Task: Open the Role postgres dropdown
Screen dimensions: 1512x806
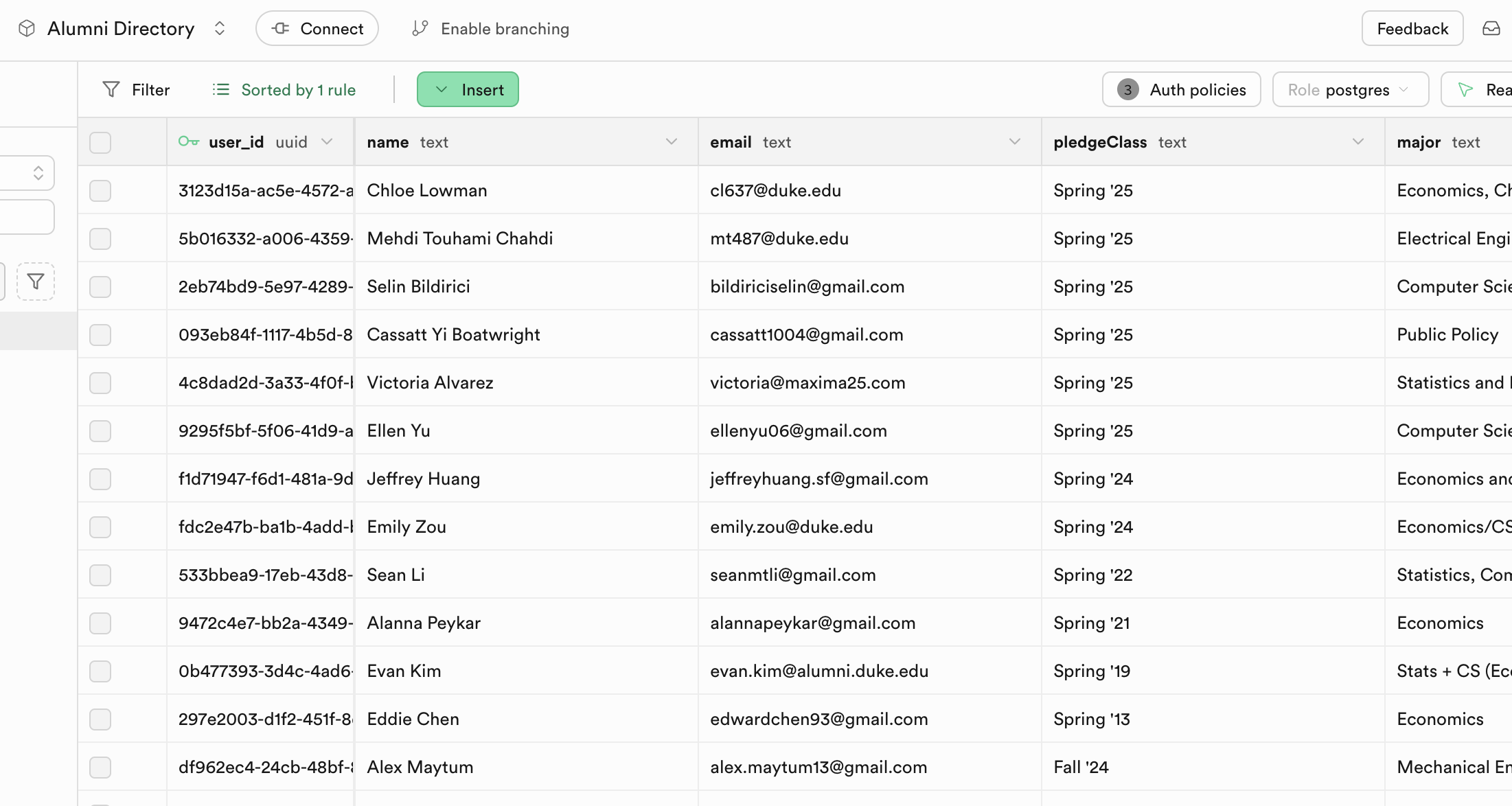Action: coord(1351,89)
